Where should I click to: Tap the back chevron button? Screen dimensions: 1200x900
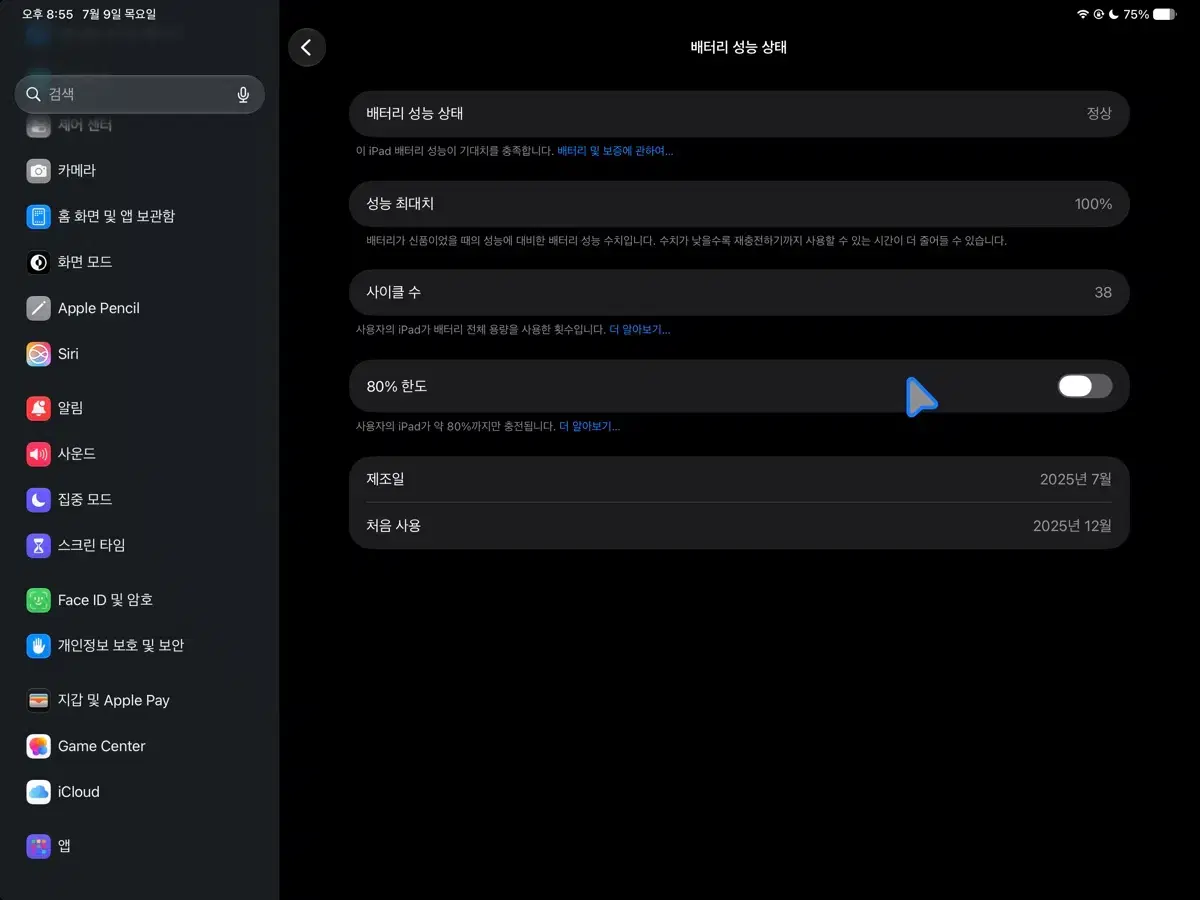307,47
